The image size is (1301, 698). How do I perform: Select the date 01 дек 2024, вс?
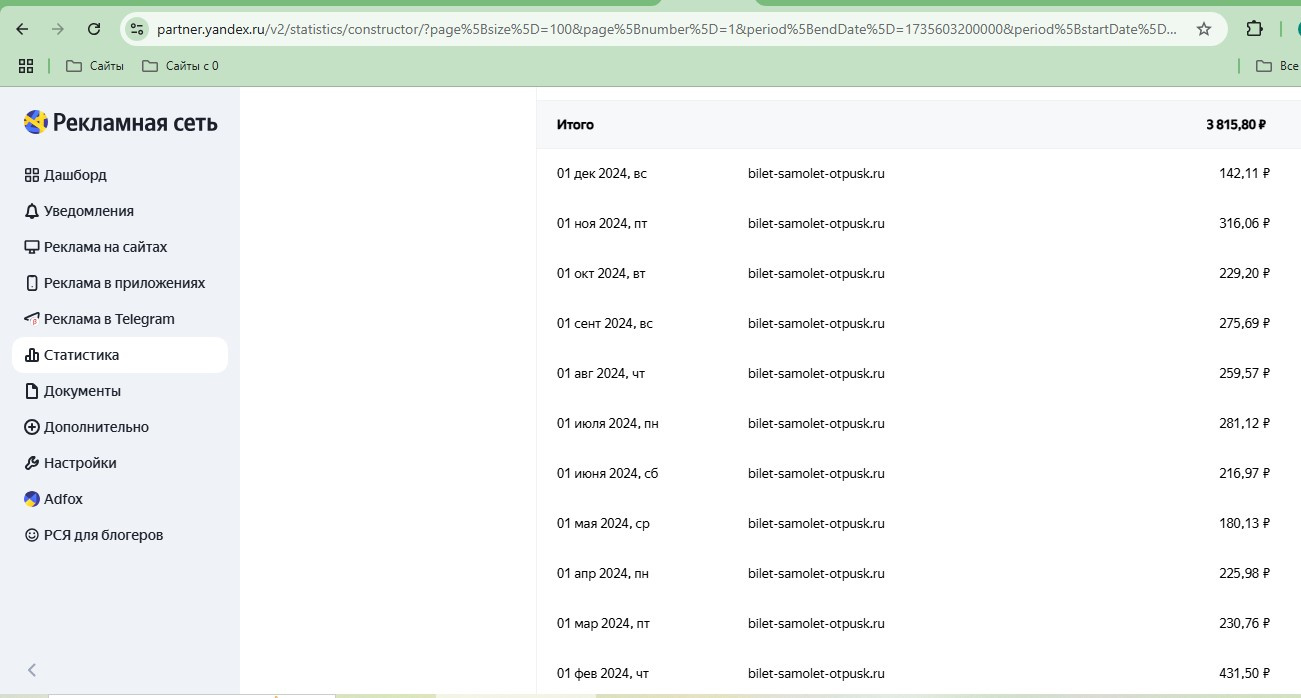tap(602, 173)
